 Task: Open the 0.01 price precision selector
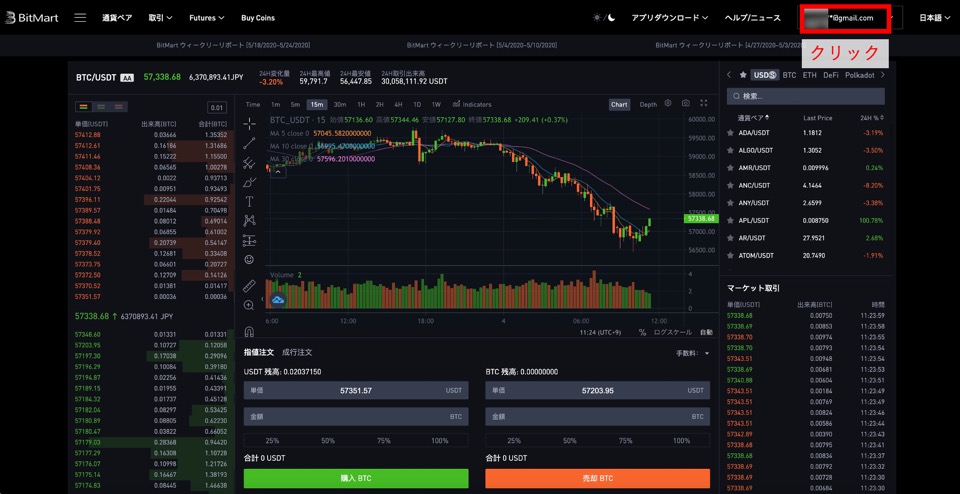[x=217, y=108]
